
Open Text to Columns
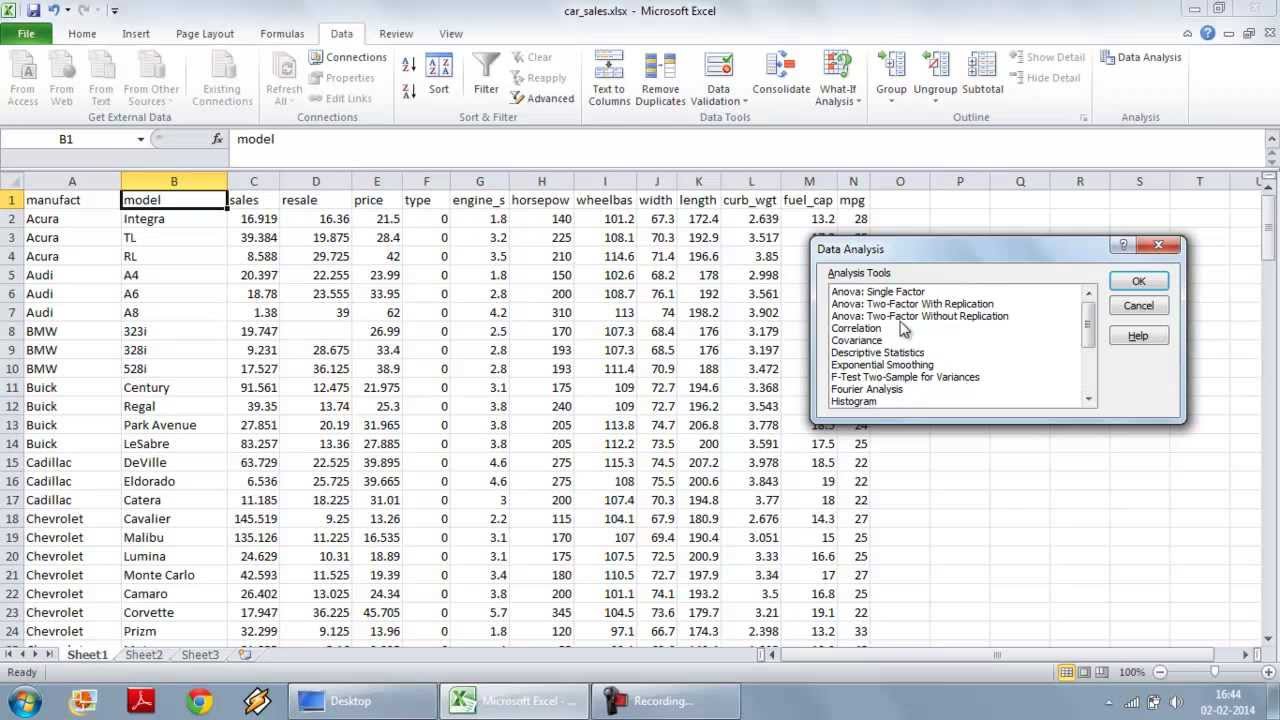click(x=609, y=78)
